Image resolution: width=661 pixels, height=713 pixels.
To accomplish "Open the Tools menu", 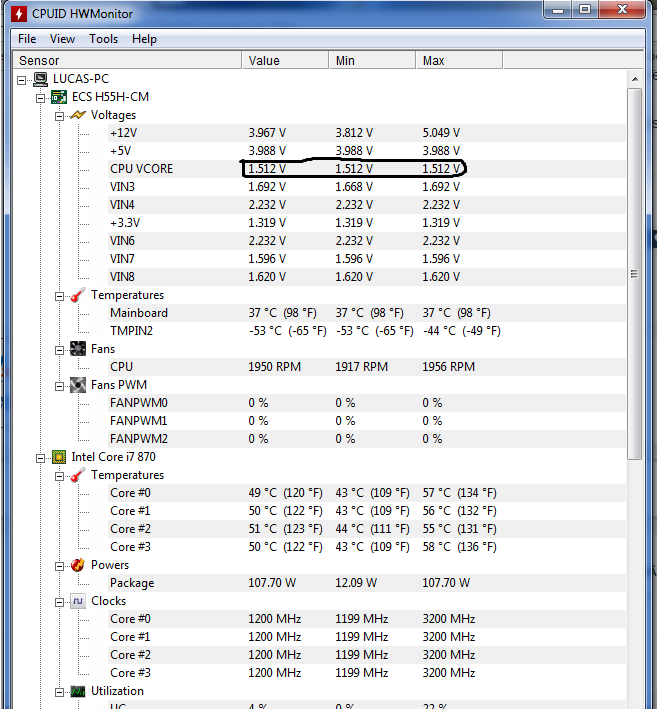I will point(103,39).
